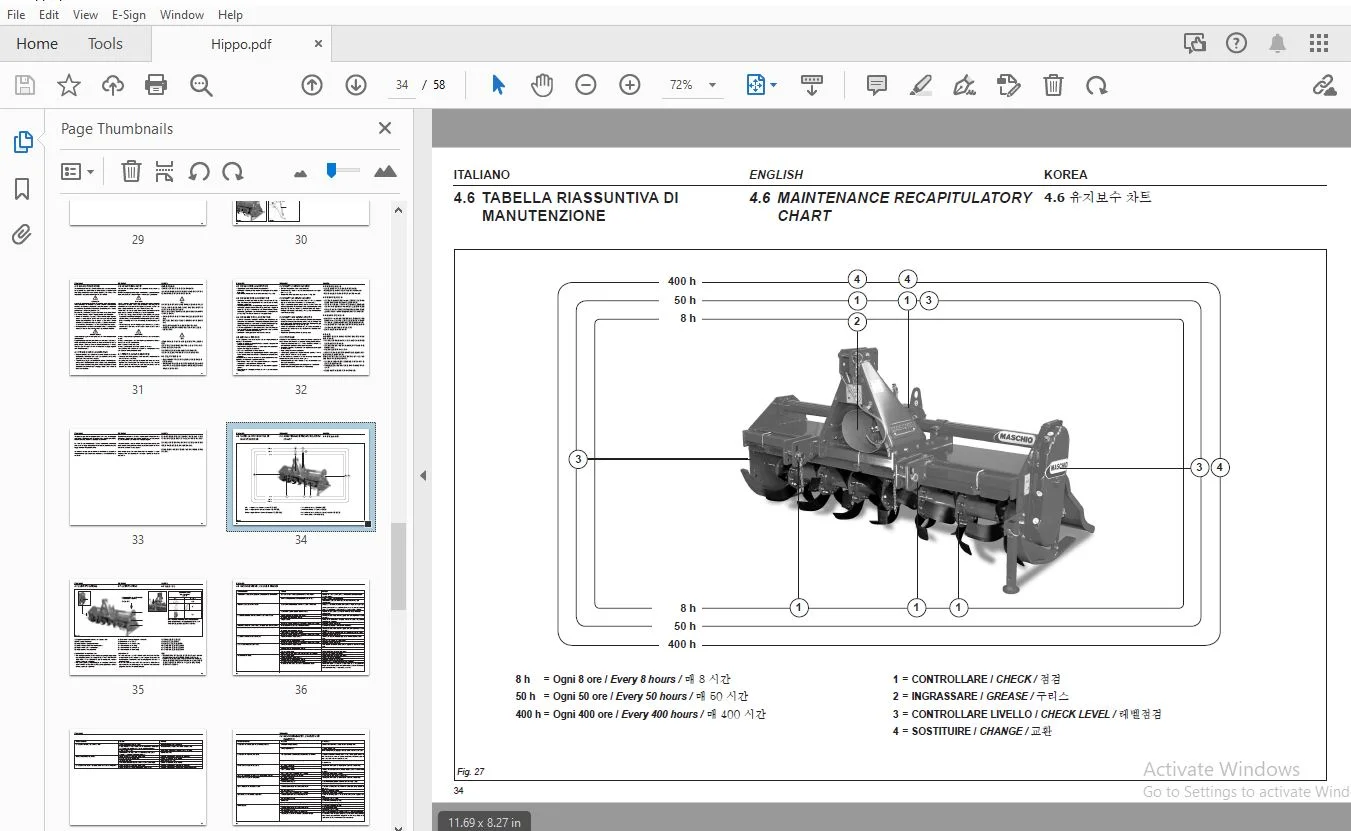Activate the Hand pan tool

(x=542, y=86)
